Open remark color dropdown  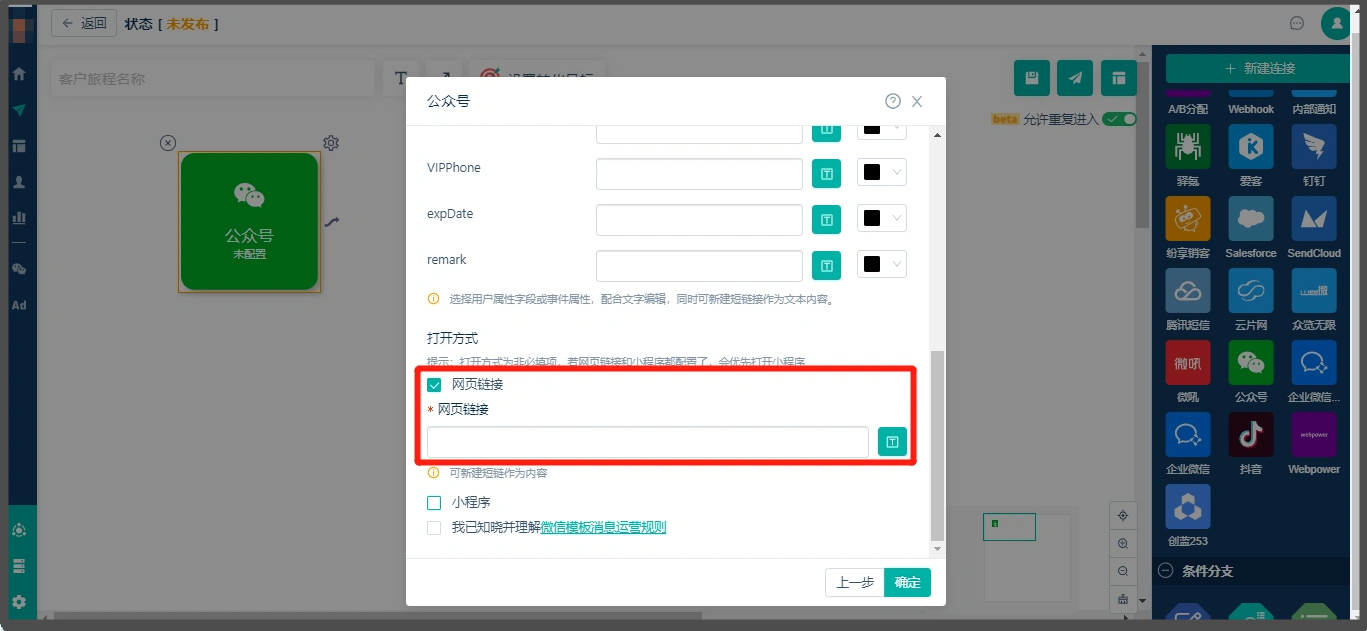click(x=882, y=265)
